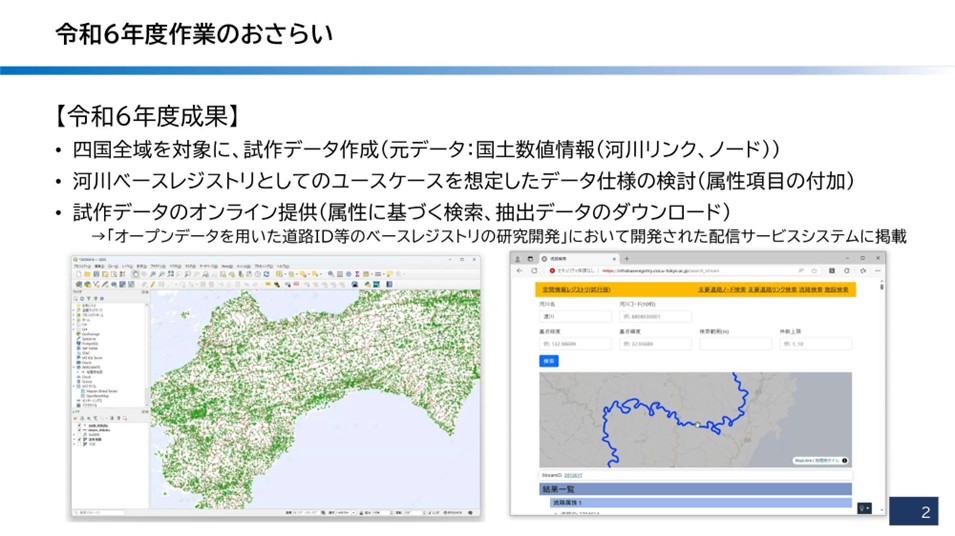Image resolution: width=955 pixels, height=536 pixels.
Task: Click the blue 検索 search button
Action: pyautogui.click(x=549, y=361)
